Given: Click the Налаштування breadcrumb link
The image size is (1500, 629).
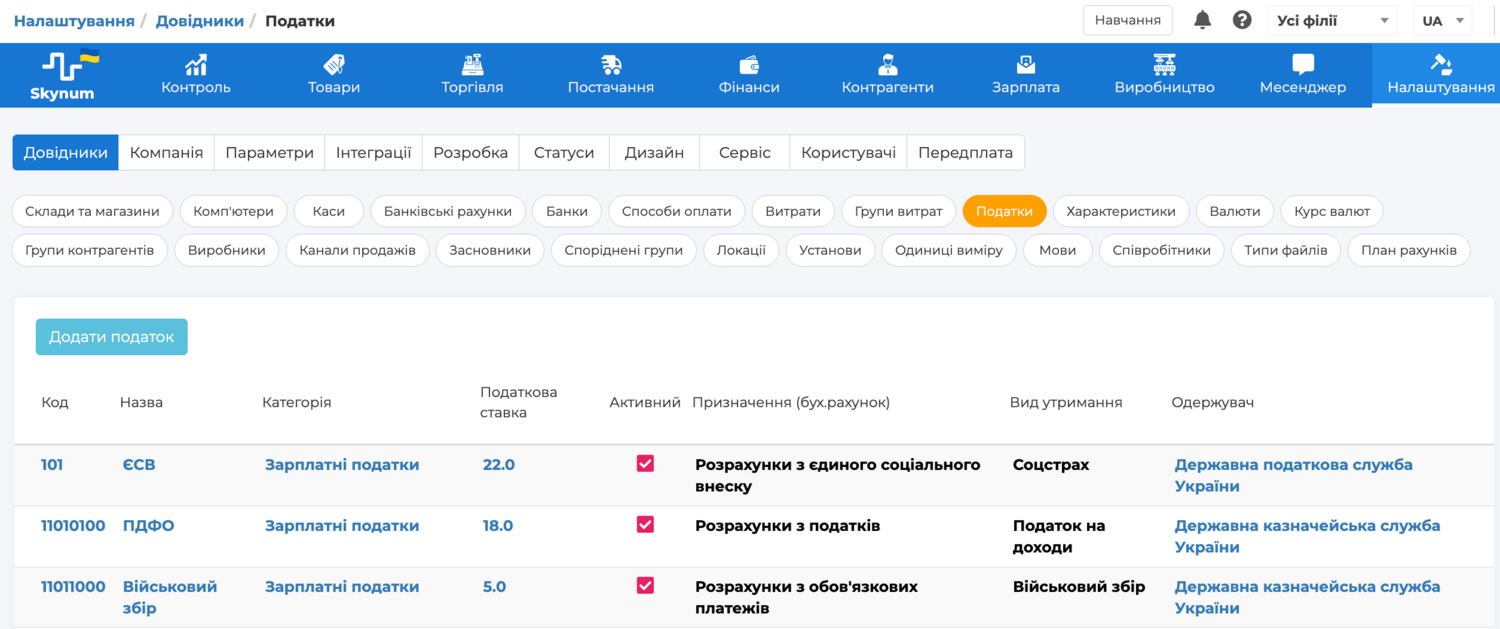Looking at the screenshot, I should click(x=74, y=21).
